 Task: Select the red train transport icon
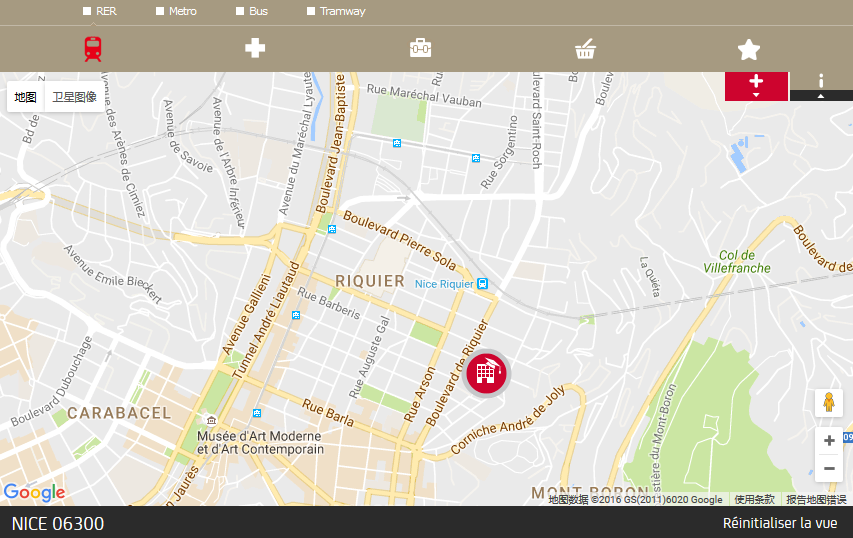93,49
